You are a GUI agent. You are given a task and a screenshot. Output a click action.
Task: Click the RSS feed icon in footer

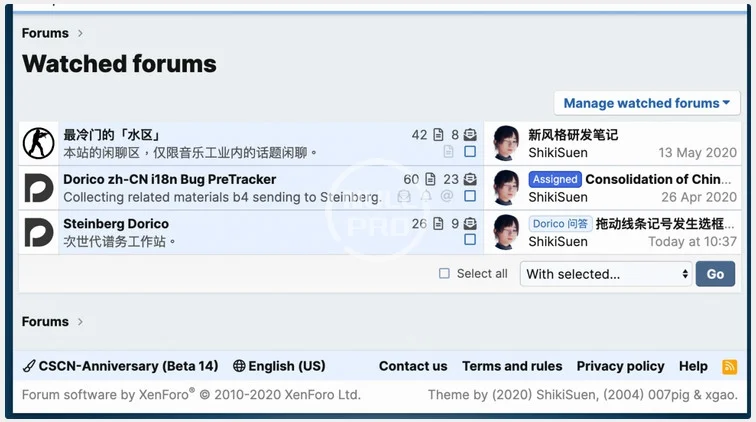(x=729, y=367)
